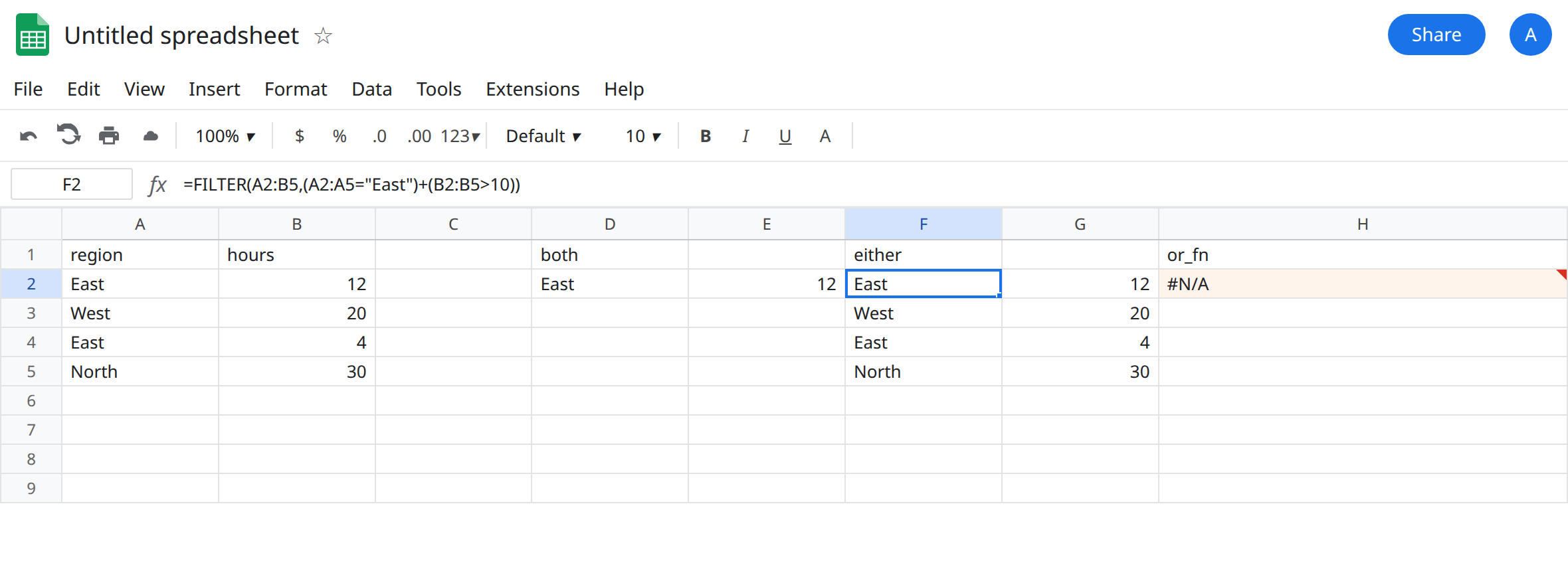Viewport: 1568px width, 571px height.
Task: Open the Extensions menu
Action: tap(532, 89)
